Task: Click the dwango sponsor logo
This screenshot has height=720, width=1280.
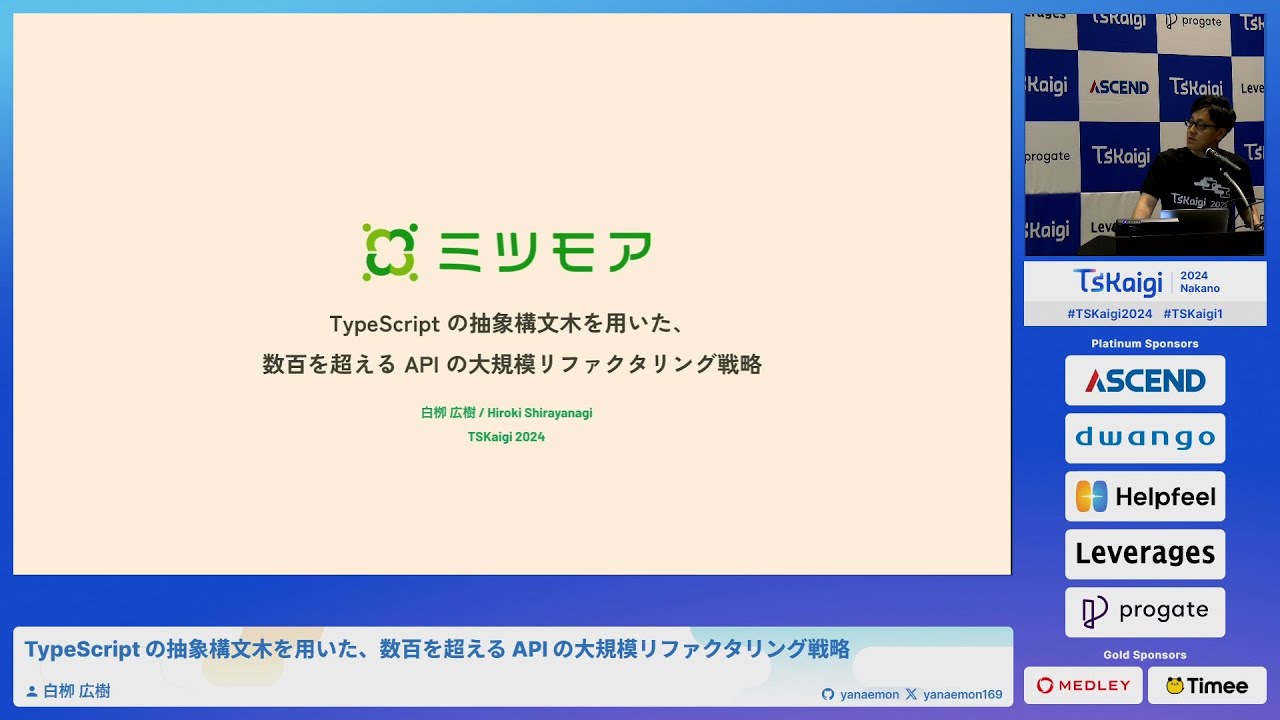Action: (x=1145, y=438)
